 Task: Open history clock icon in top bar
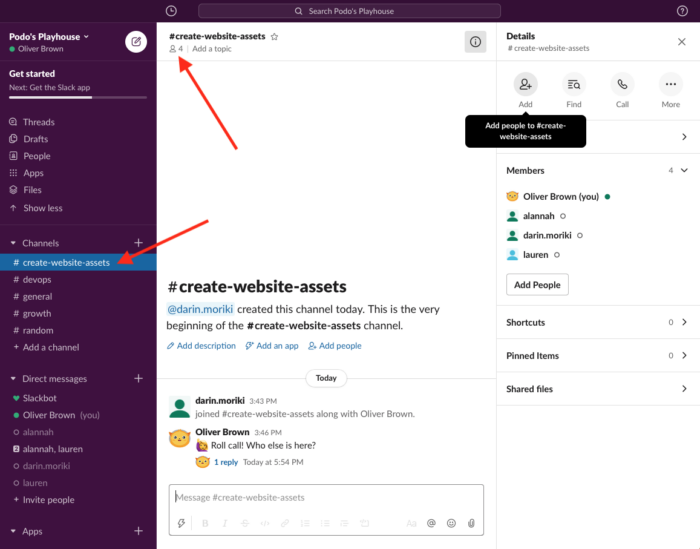click(x=171, y=11)
